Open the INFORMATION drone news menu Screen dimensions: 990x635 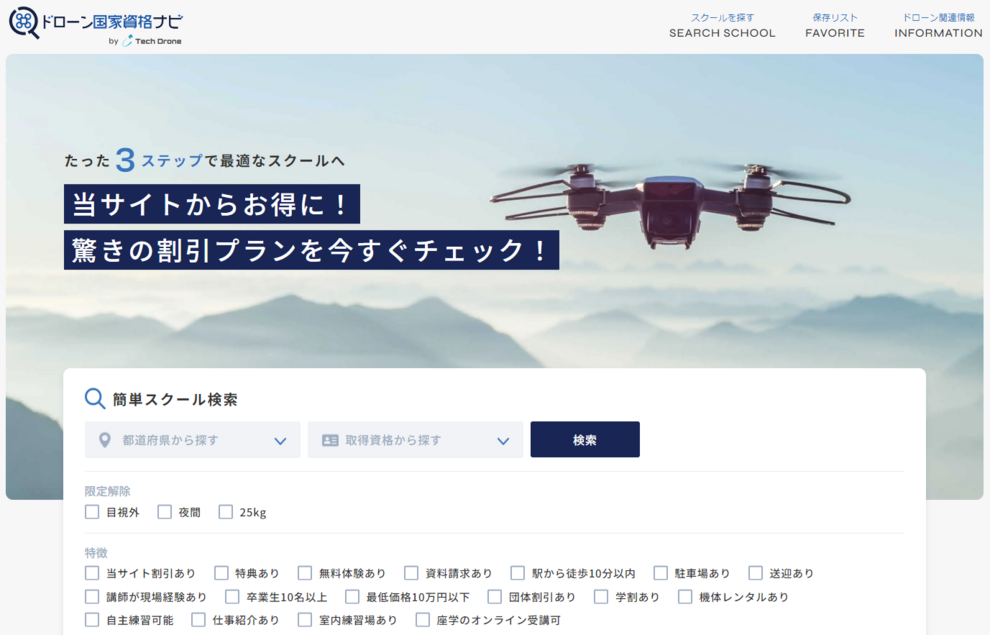pyautogui.click(x=938, y=26)
